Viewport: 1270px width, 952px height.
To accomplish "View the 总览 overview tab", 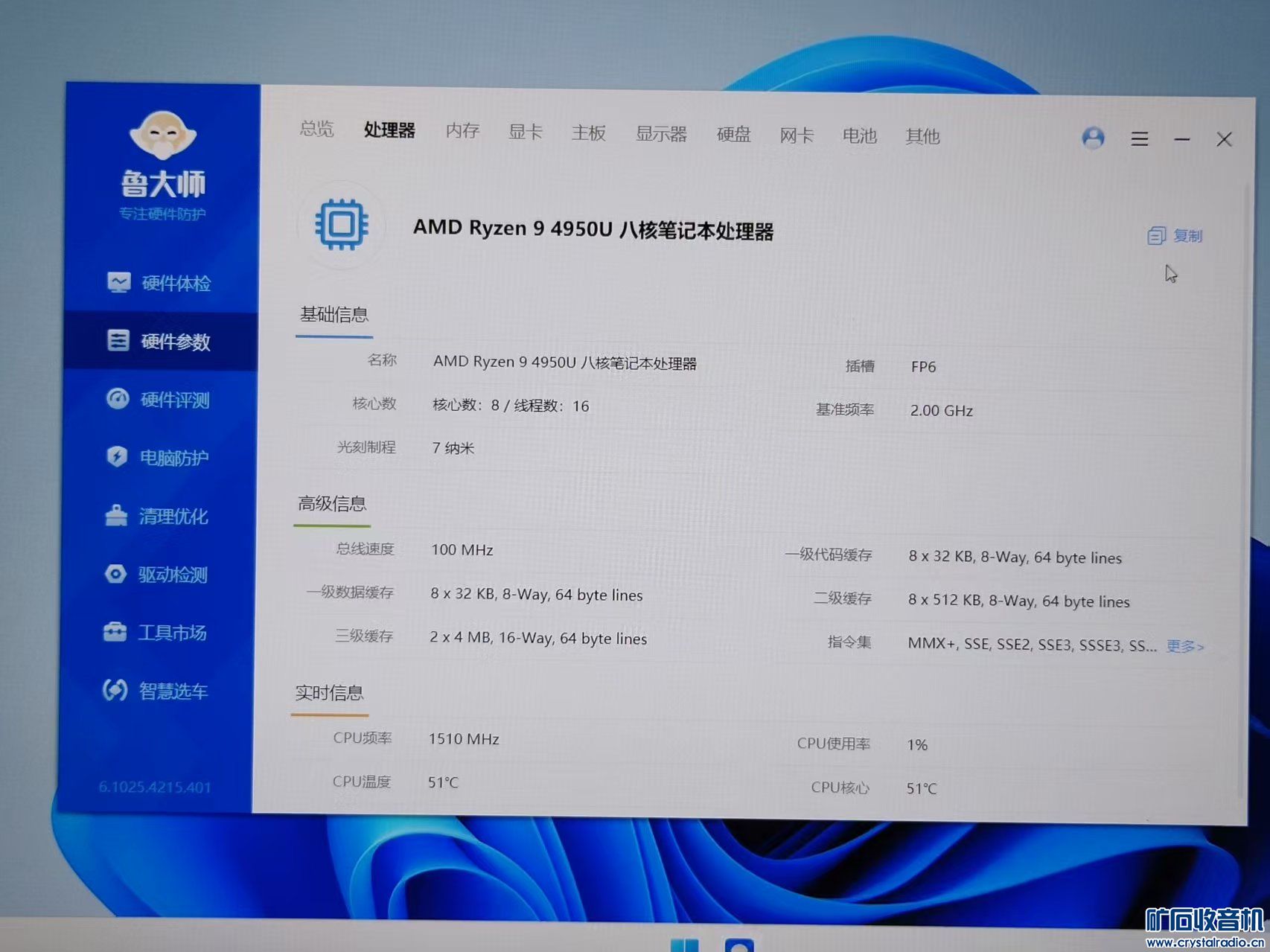I will (x=316, y=129).
